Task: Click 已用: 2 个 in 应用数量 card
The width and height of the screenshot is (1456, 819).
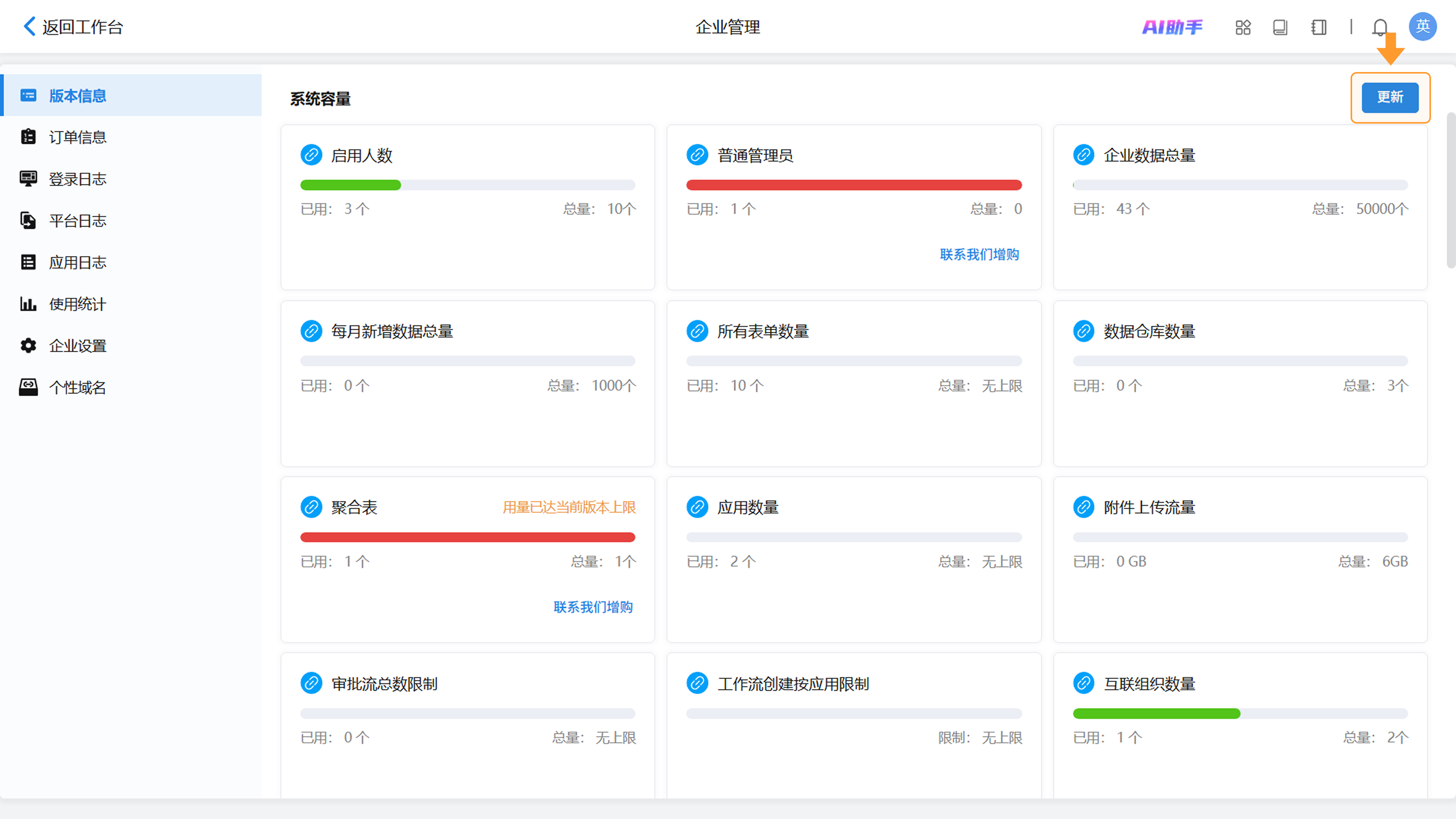Action: [721, 561]
